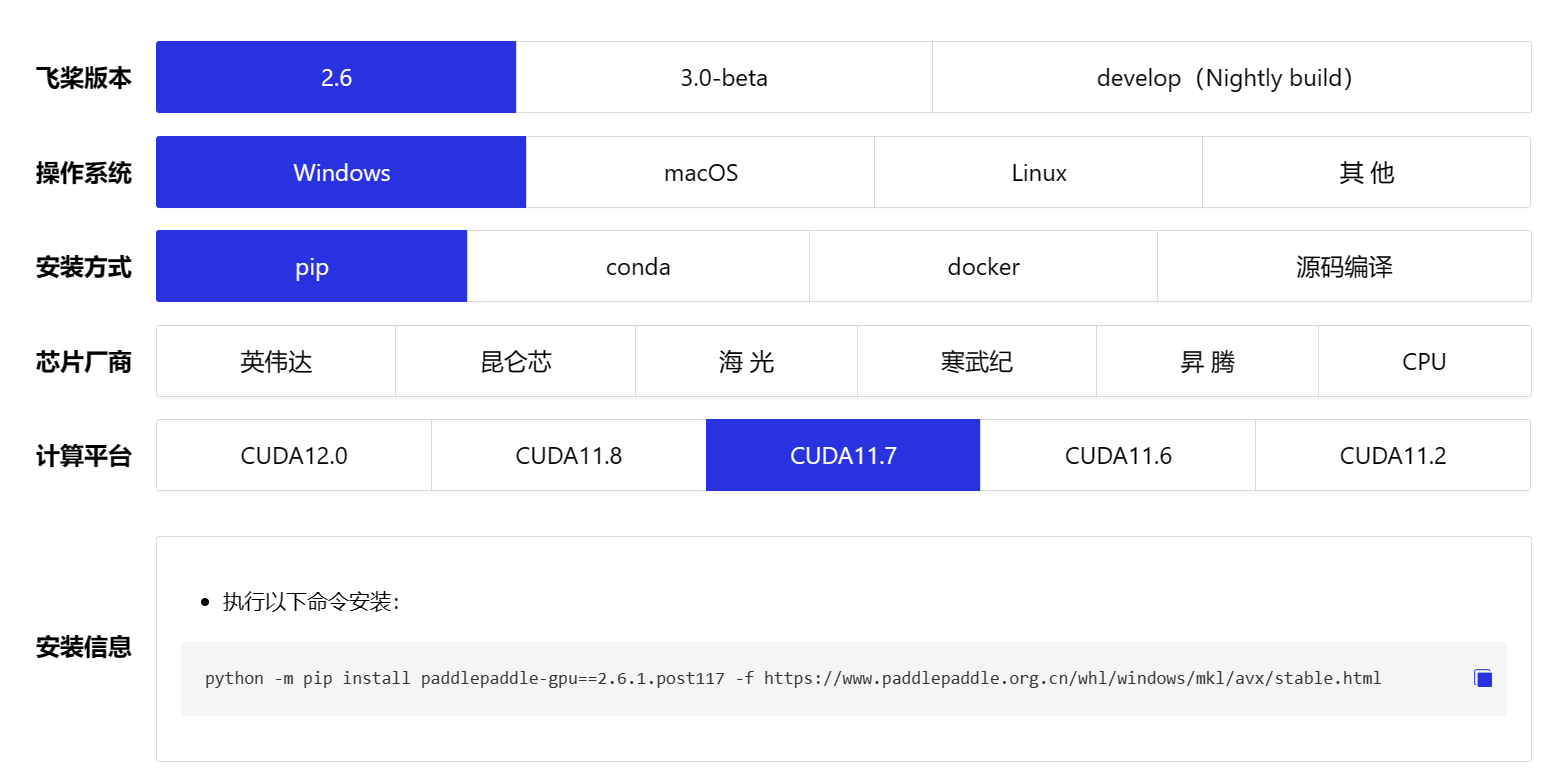Viewport: 1544px width, 778px height.
Task: Select 昆仑芯 chip vendor
Action: pyautogui.click(x=516, y=361)
